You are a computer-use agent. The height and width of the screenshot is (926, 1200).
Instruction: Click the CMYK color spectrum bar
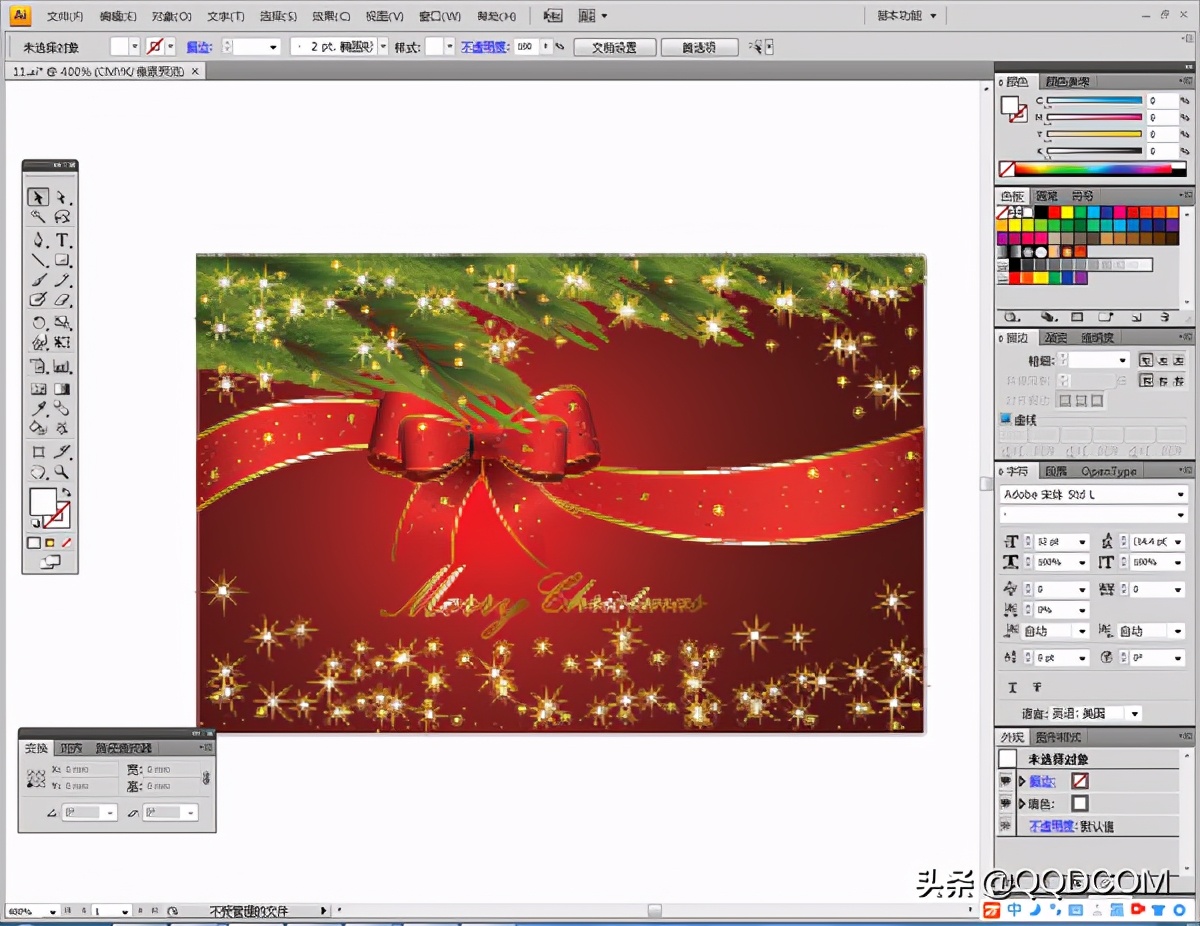pyautogui.click(x=1094, y=169)
